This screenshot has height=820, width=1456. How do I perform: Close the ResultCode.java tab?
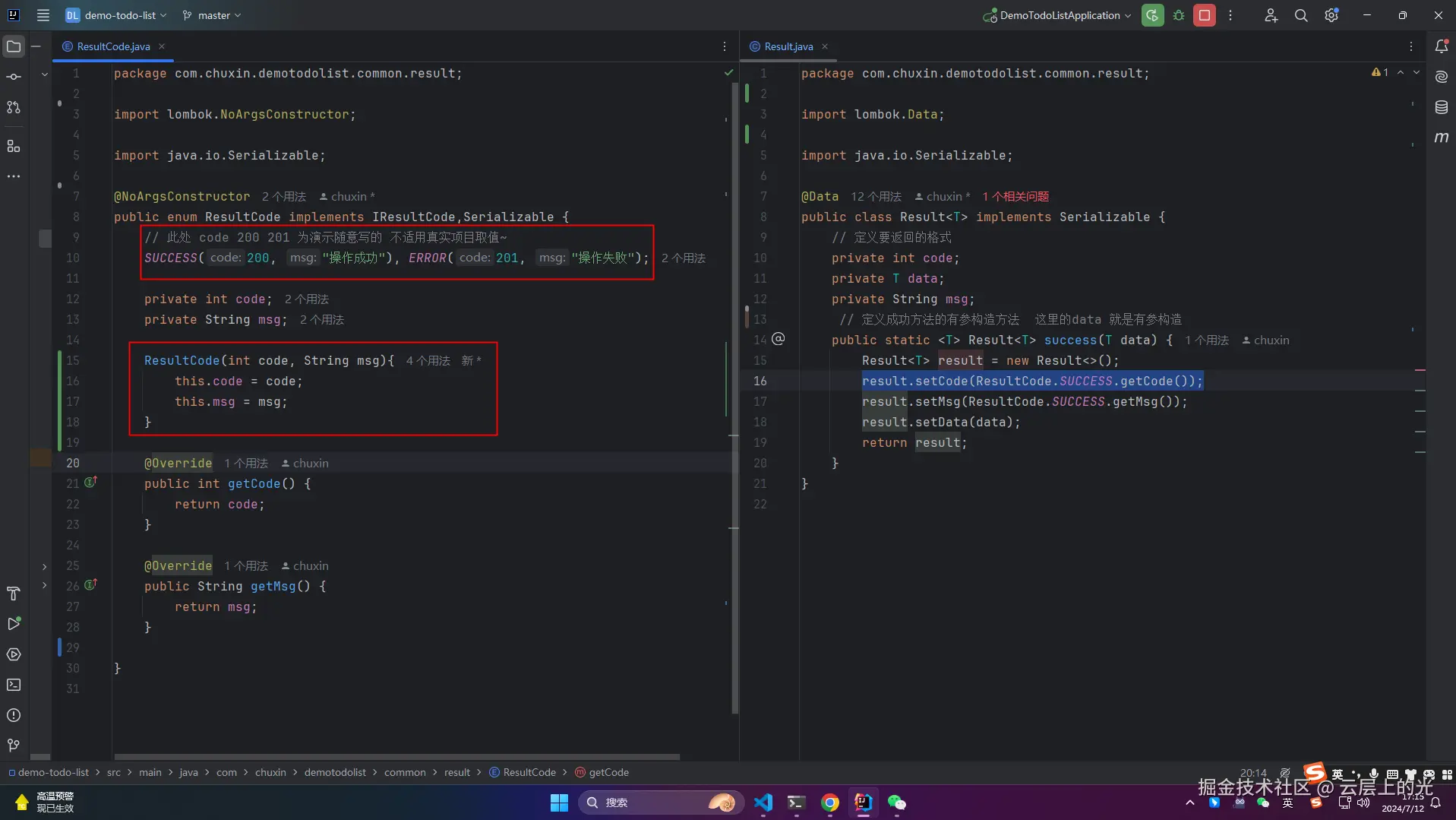(162, 46)
